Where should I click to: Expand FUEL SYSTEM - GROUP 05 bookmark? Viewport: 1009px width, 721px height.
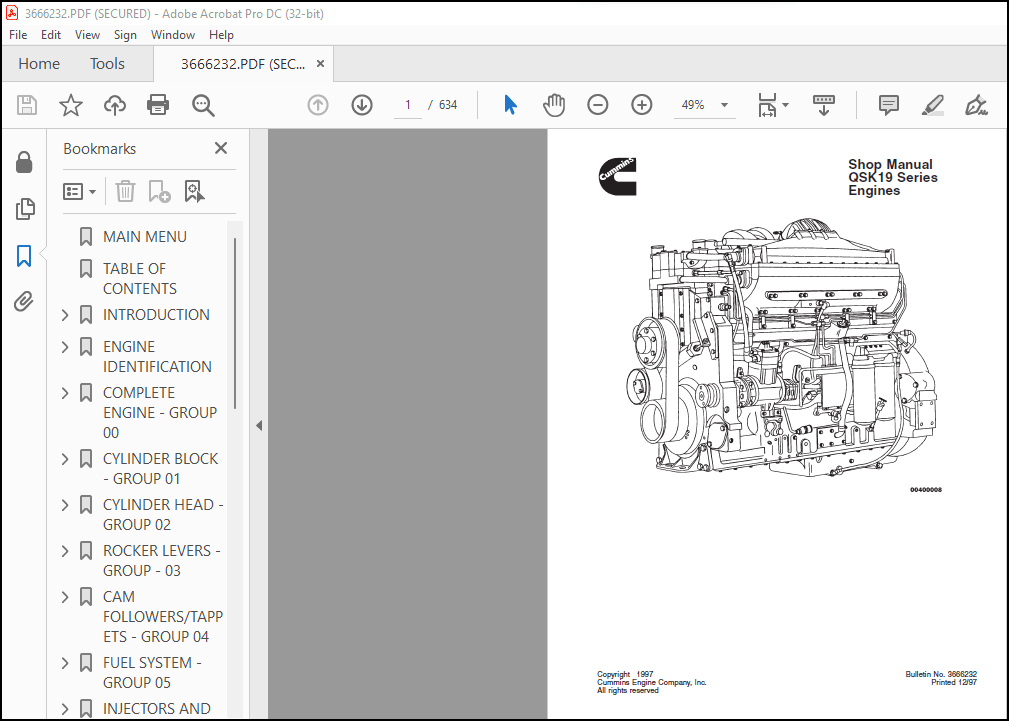coord(65,663)
